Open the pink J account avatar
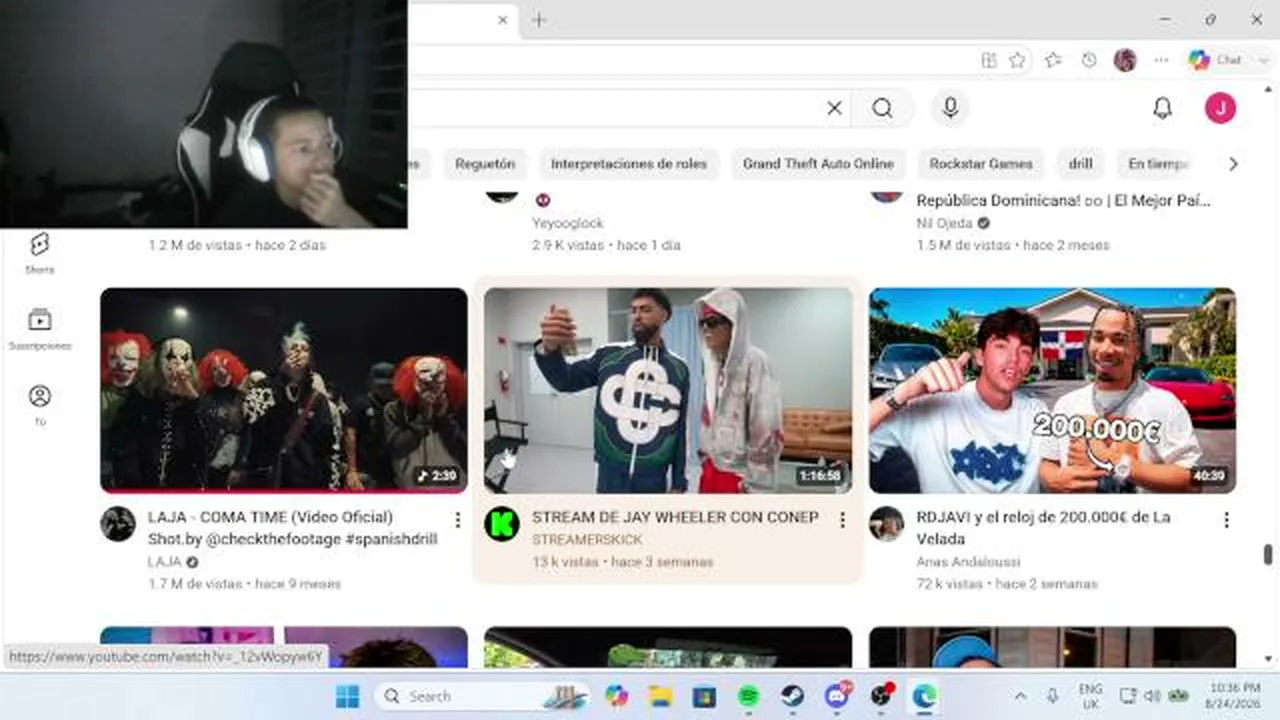 (x=1220, y=108)
